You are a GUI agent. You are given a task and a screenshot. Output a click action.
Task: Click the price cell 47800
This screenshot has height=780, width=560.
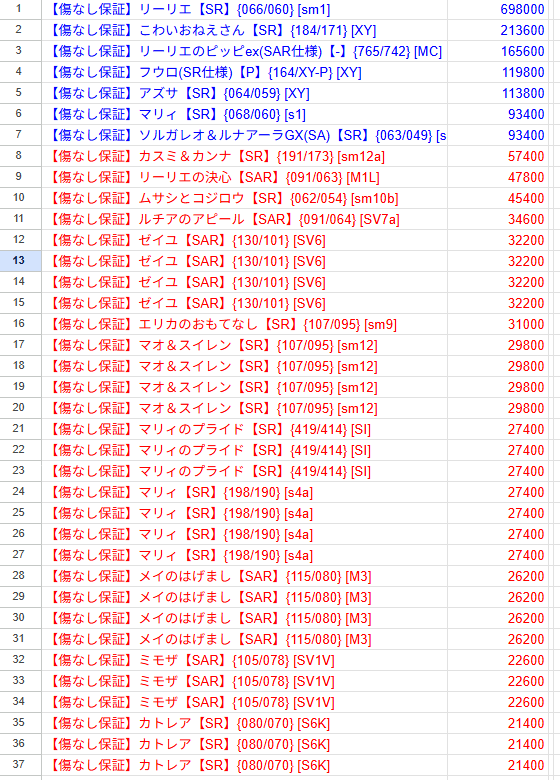[497, 177]
